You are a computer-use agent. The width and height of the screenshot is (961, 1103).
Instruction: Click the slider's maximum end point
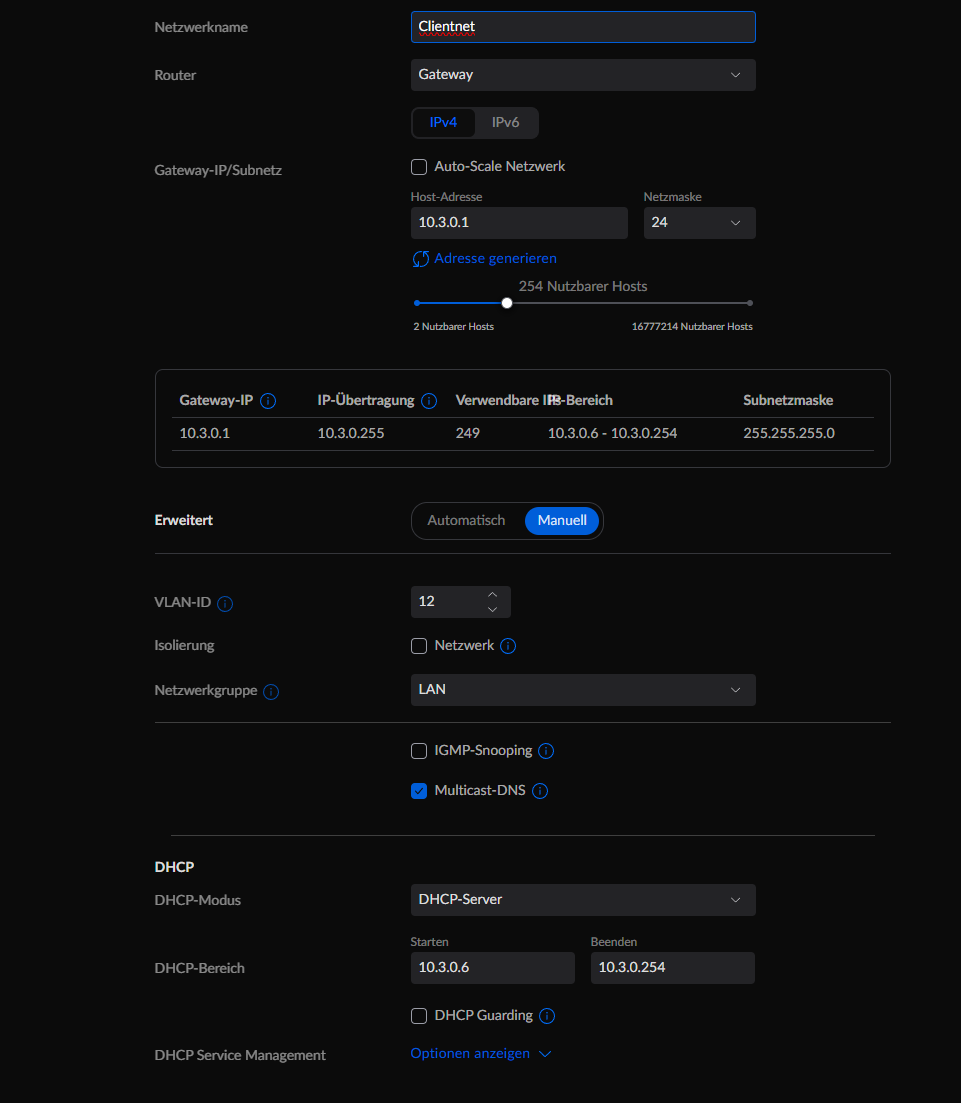[750, 303]
